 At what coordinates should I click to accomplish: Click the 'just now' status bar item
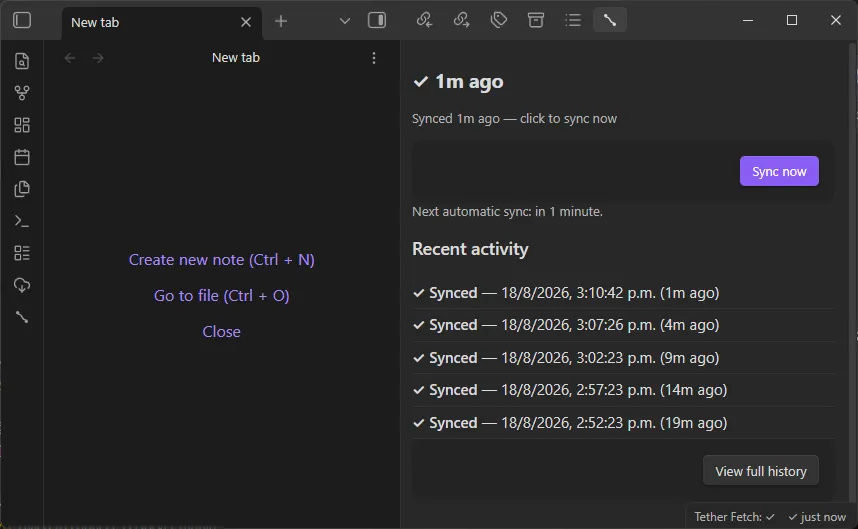coord(817,517)
